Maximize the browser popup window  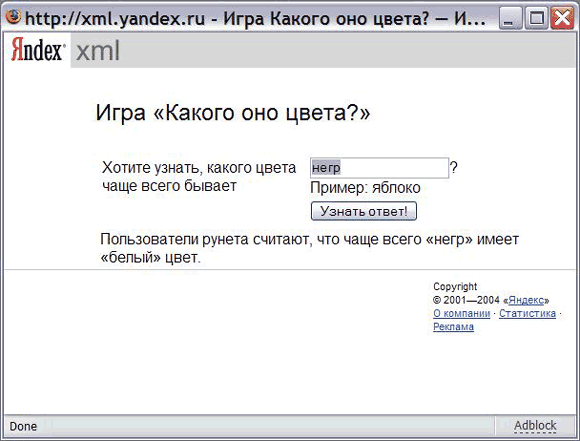pyautogui.click(x=536, y=18)
